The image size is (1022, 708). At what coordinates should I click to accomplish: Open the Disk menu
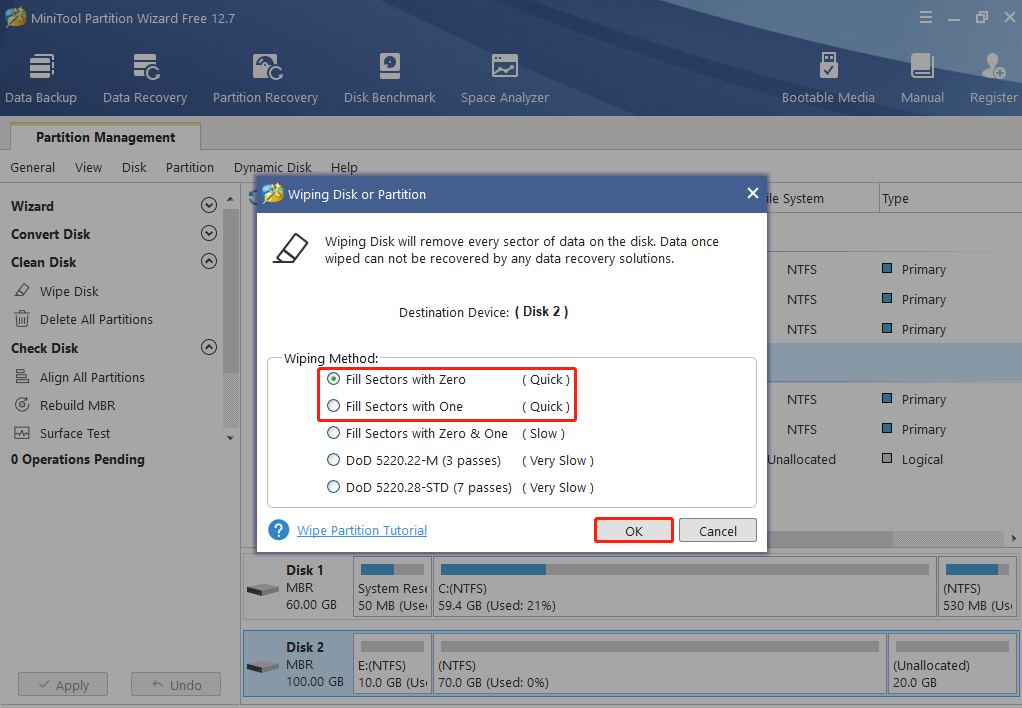134,168
